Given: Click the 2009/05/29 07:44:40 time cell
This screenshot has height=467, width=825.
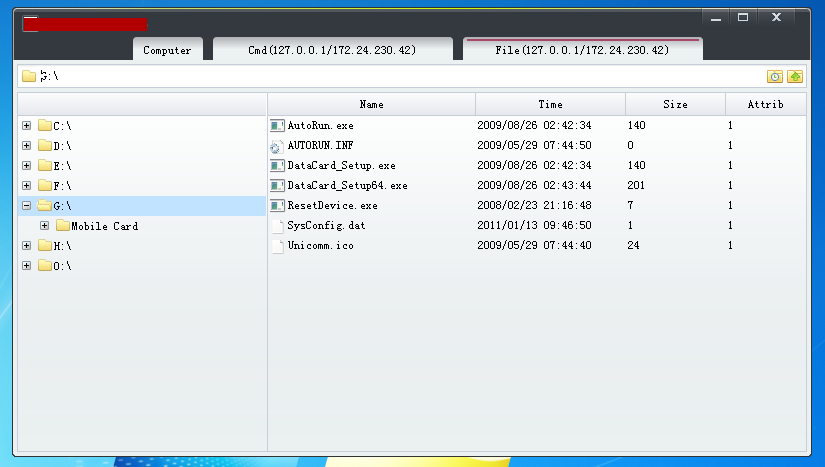Looking at the screenshot, I should point(534,245).
